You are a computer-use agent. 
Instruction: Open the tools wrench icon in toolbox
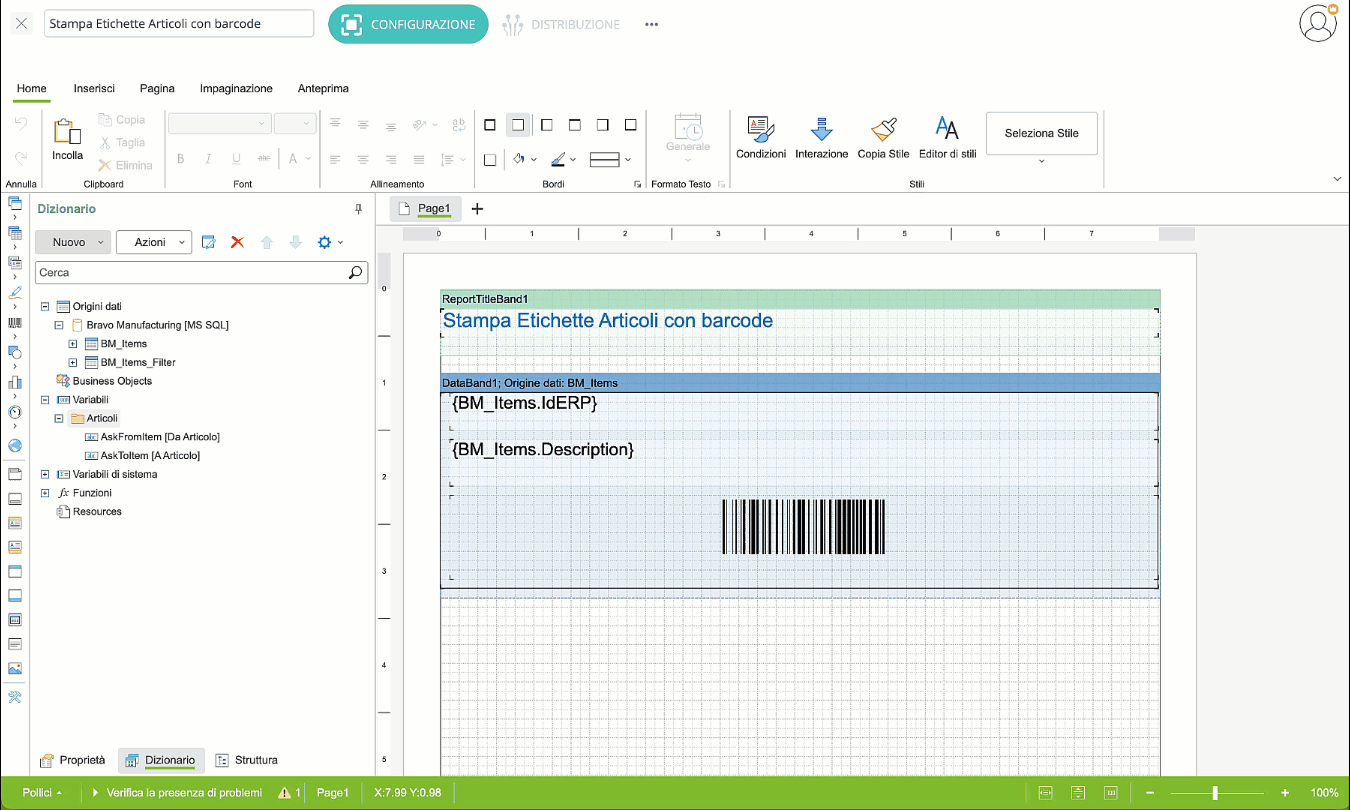click(14, 697)
